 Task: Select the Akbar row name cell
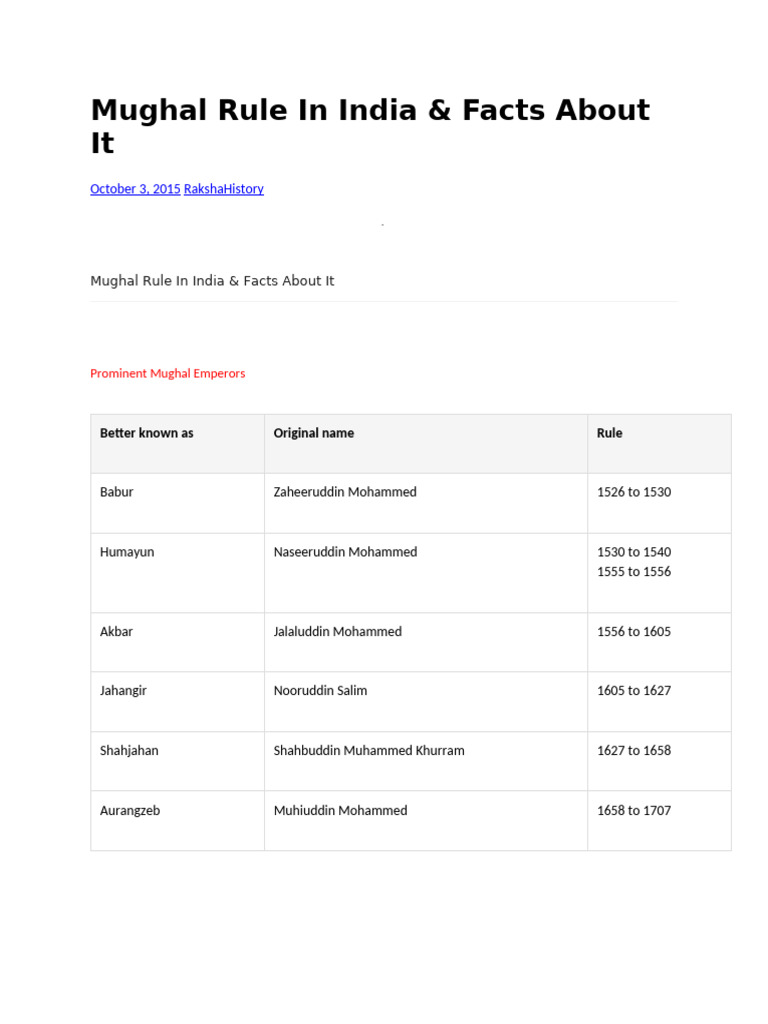tap(178, 642)
